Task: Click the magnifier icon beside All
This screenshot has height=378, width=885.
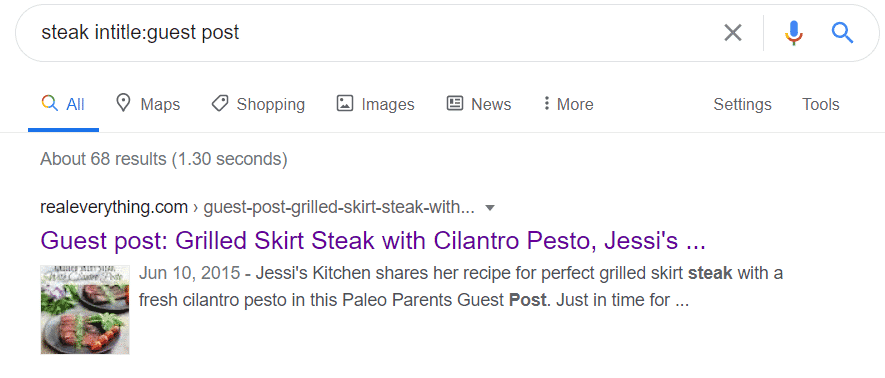Action: click(x=50, y=103)
